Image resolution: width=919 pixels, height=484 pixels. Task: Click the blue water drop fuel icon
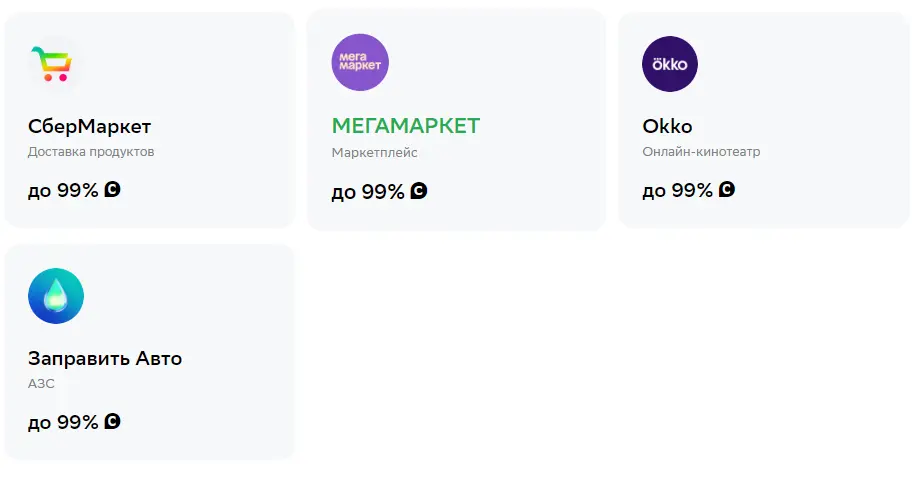coord(56,296)
